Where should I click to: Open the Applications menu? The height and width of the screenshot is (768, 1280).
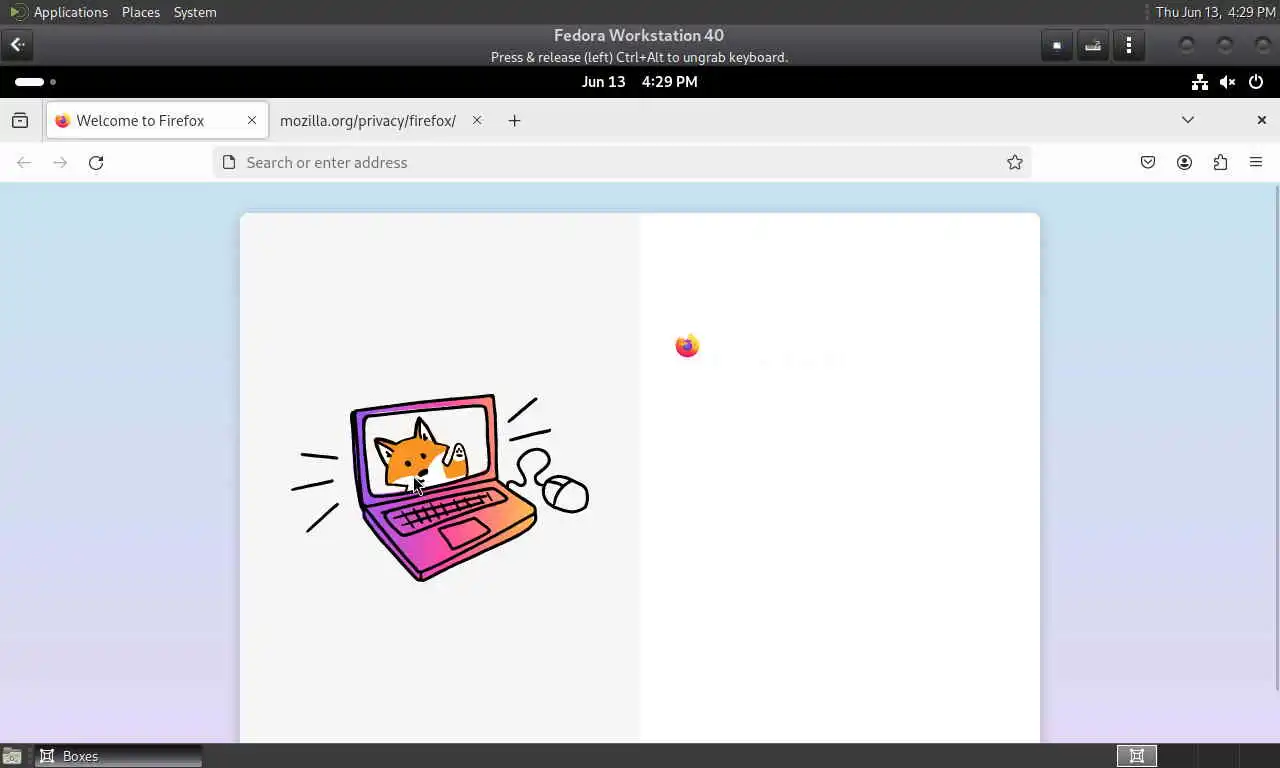coord(70,12)
